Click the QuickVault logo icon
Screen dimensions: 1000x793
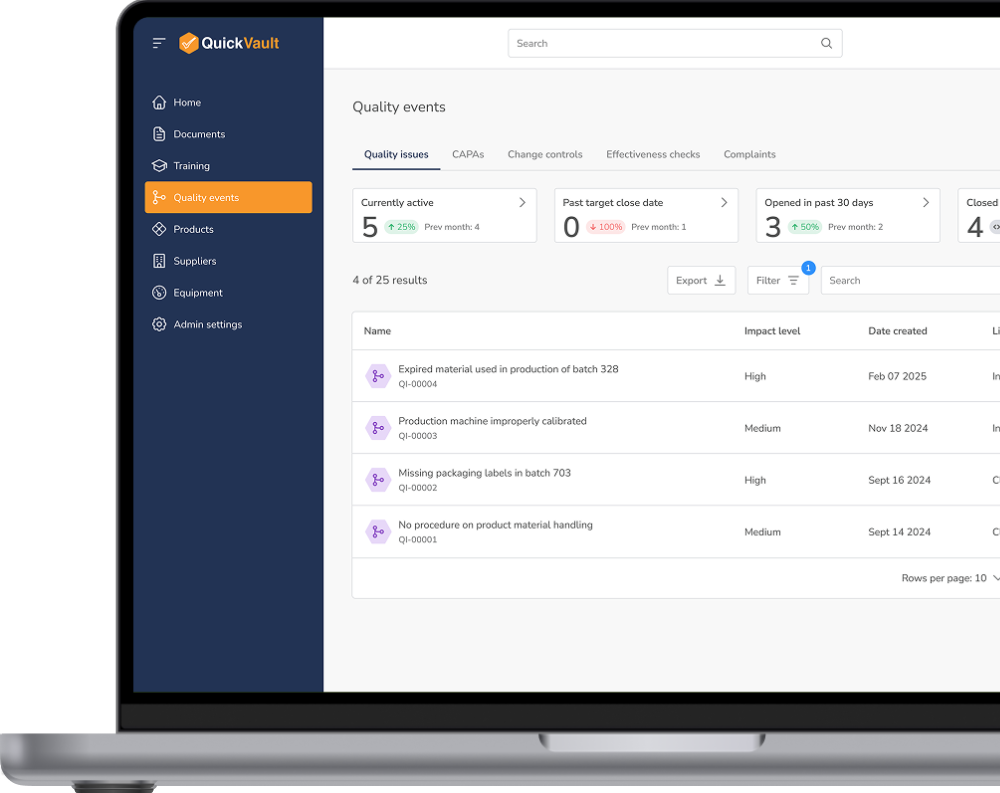tap(188, 43)
